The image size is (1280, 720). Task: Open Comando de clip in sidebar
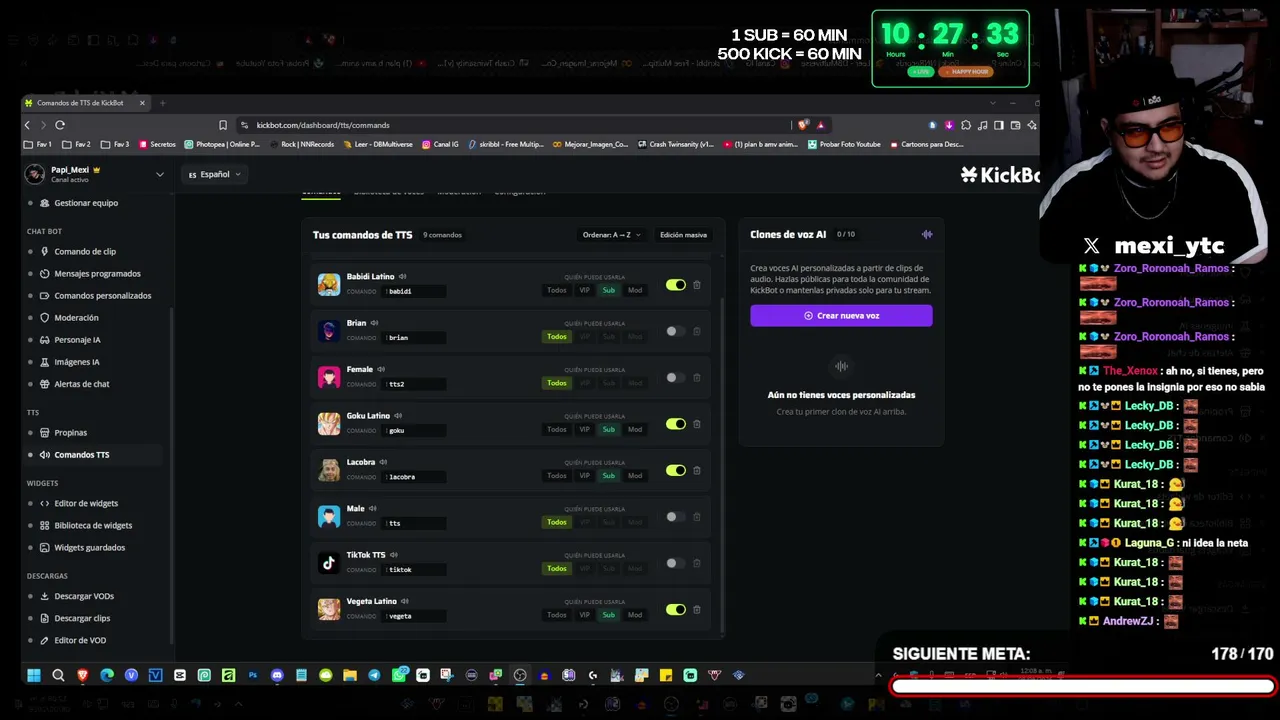(x=85, y=251)
